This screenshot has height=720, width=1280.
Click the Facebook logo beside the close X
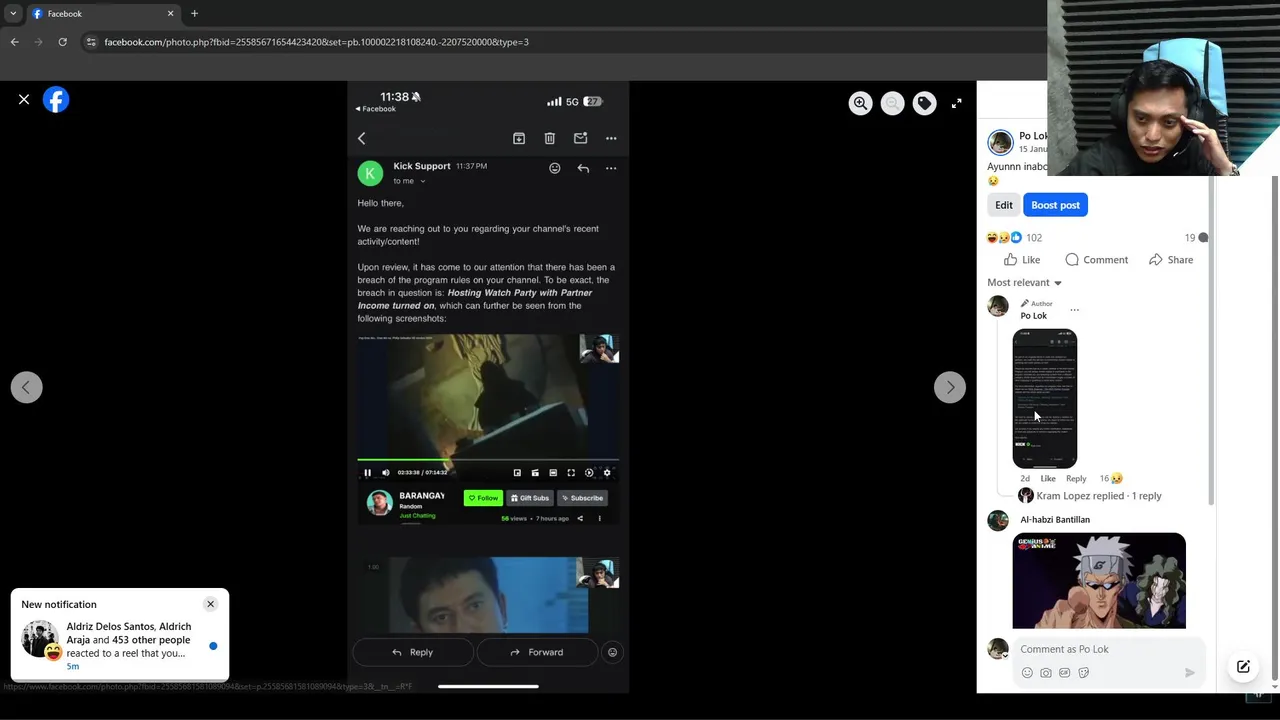coord(56,100)
